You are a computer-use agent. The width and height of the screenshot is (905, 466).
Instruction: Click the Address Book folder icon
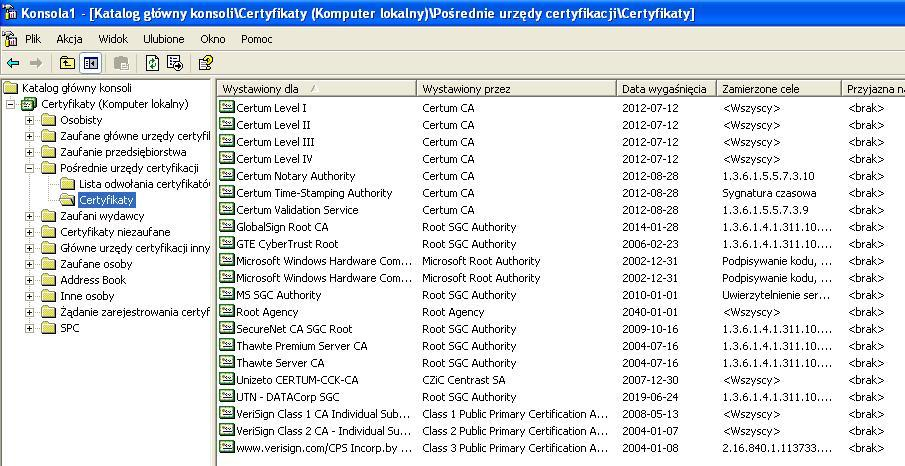[48, 280]
